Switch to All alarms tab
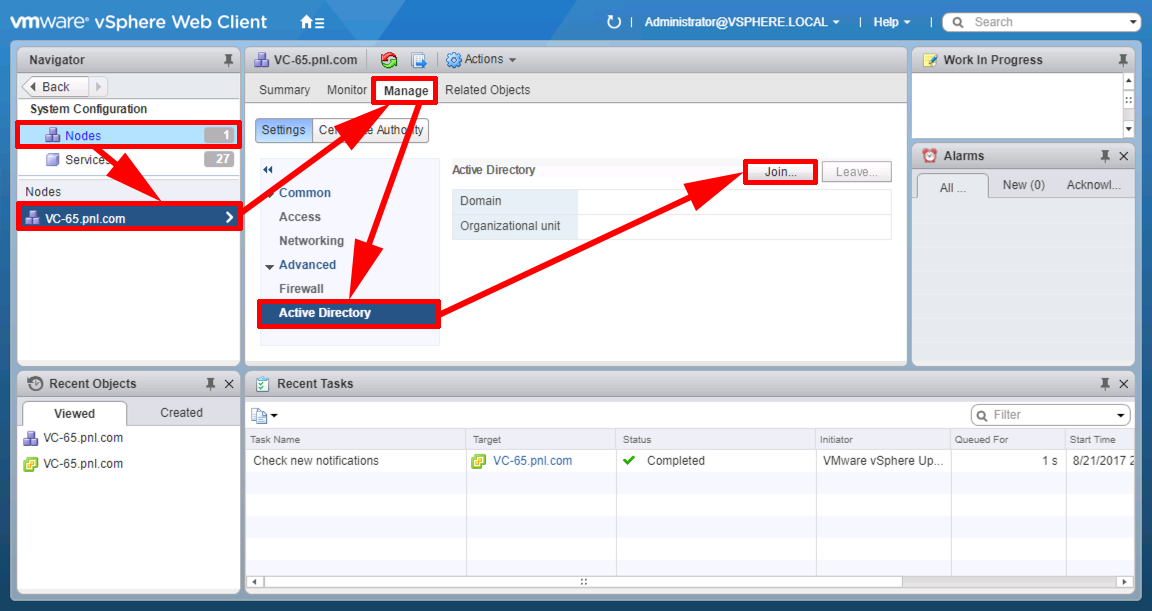Image resolution: width=1152 pixels, height=611 pixels. pyautogui.click(x=953, y=187)
